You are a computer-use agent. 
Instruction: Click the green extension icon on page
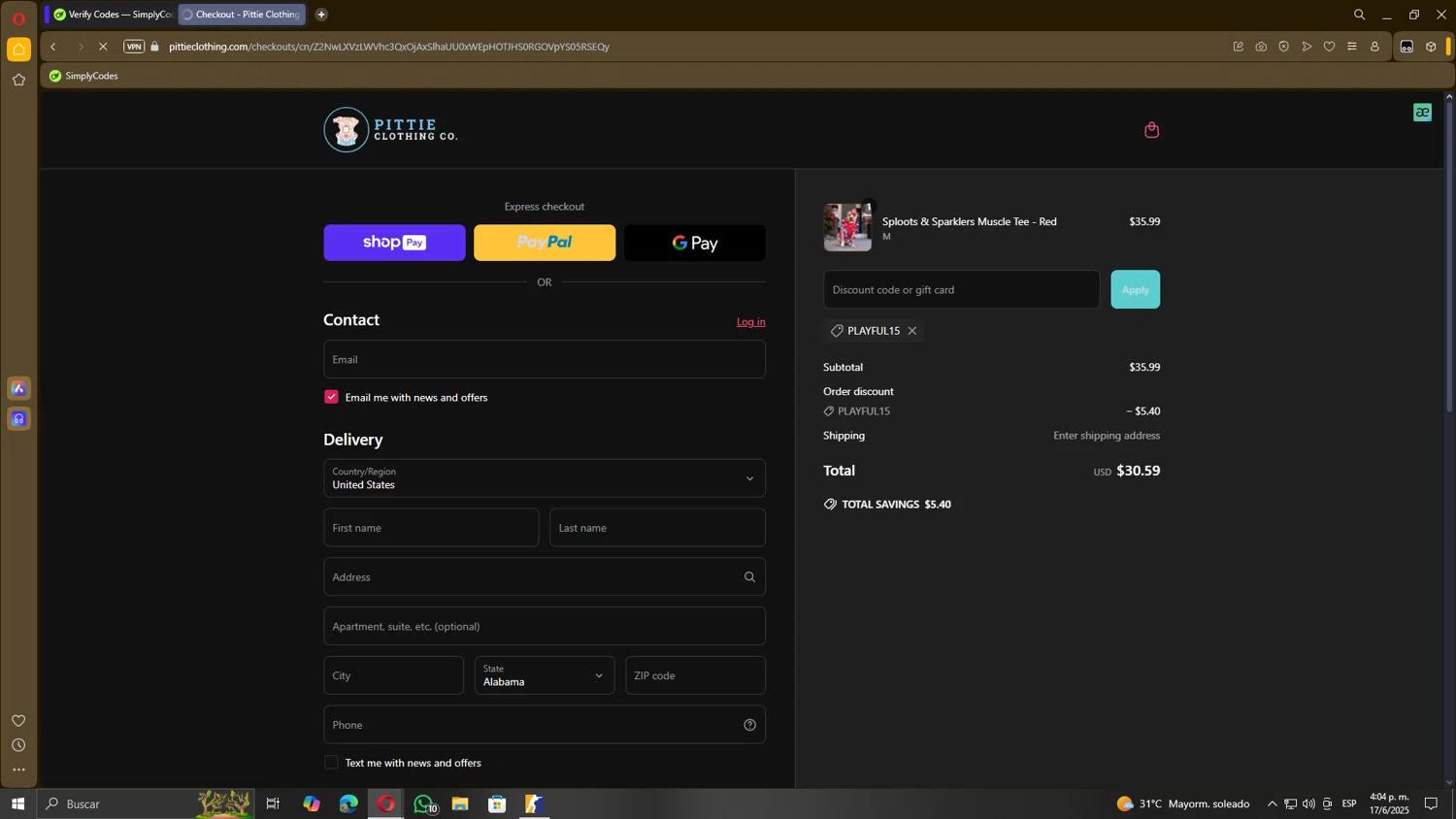click(x=1422, y=113)
